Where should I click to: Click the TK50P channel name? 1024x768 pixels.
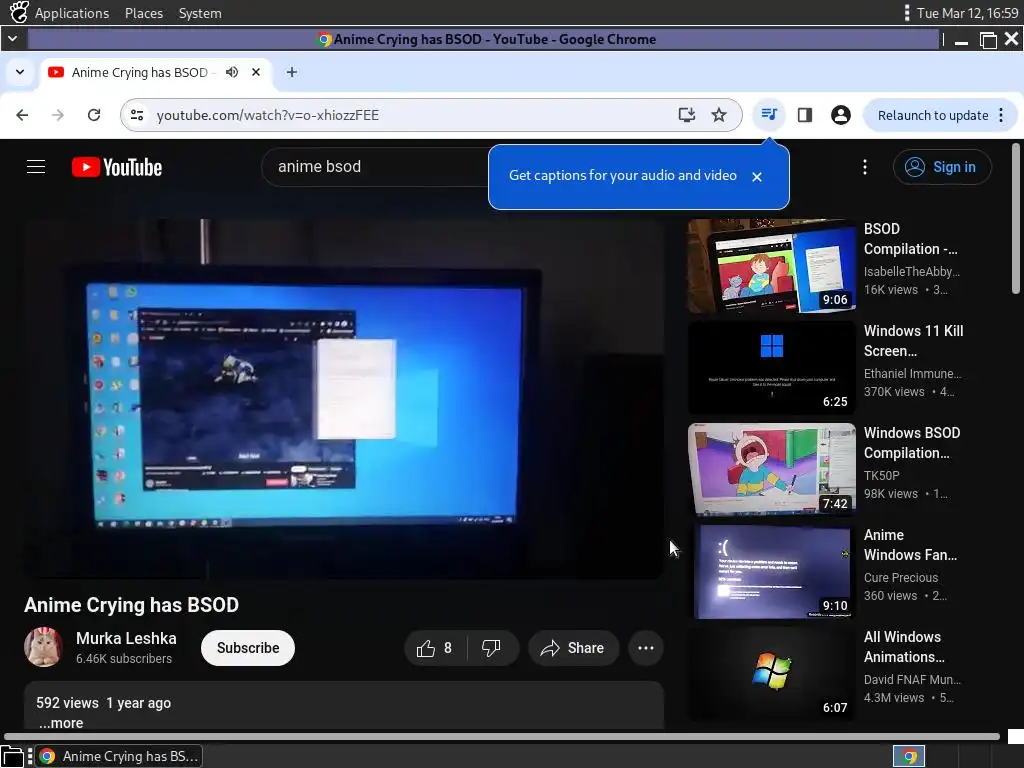882,475
